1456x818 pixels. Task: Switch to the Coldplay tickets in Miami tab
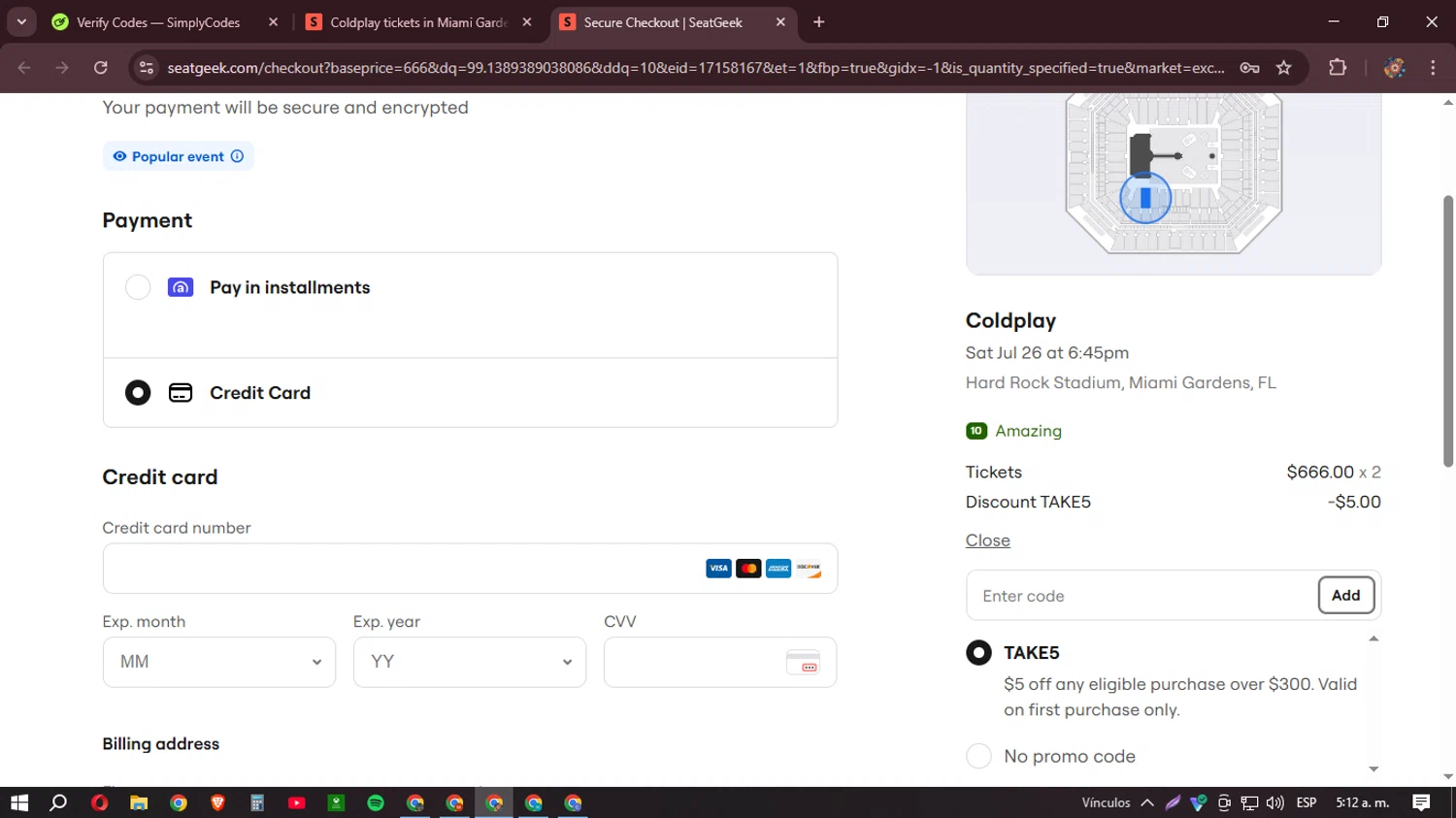coord(417,22)
